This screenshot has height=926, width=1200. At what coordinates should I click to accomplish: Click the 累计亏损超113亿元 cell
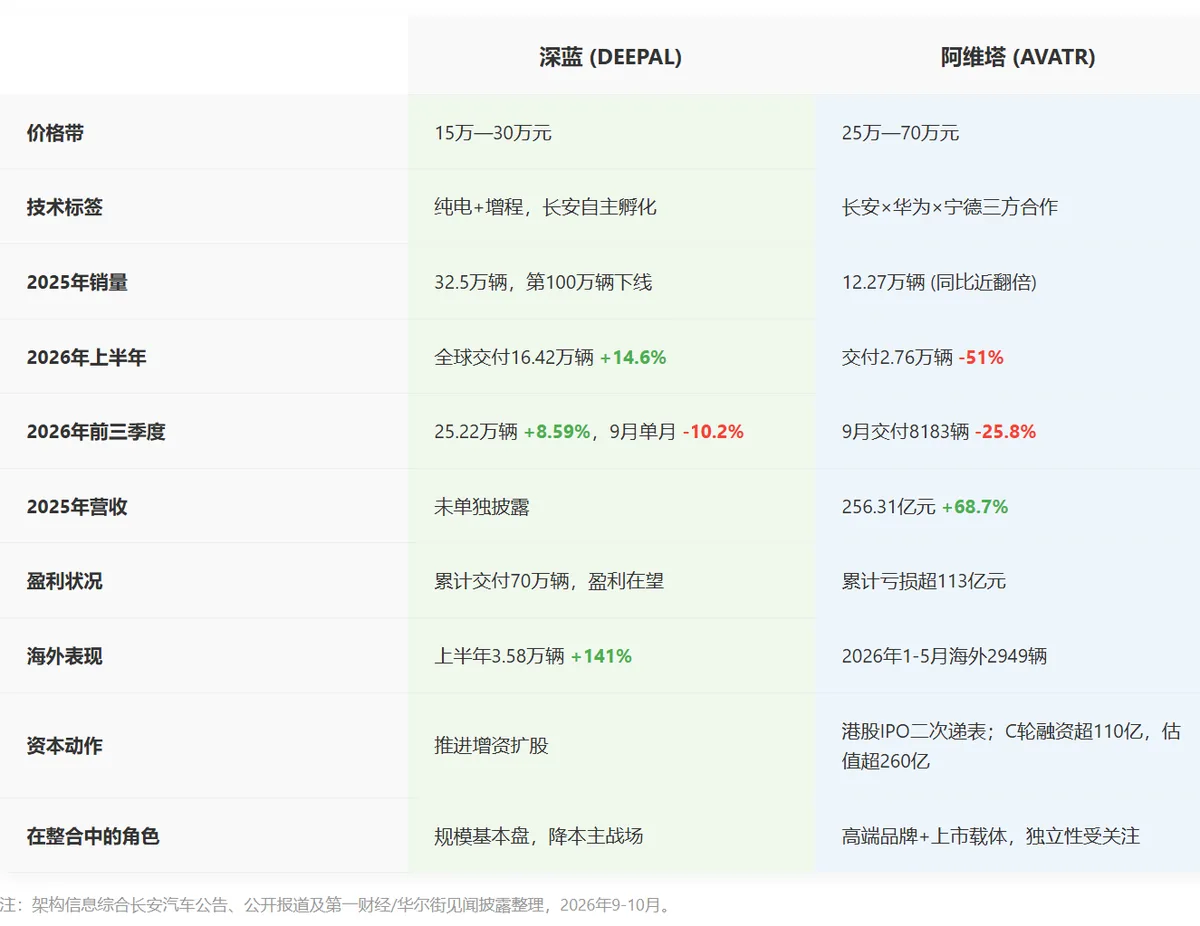pos(1007,581)
